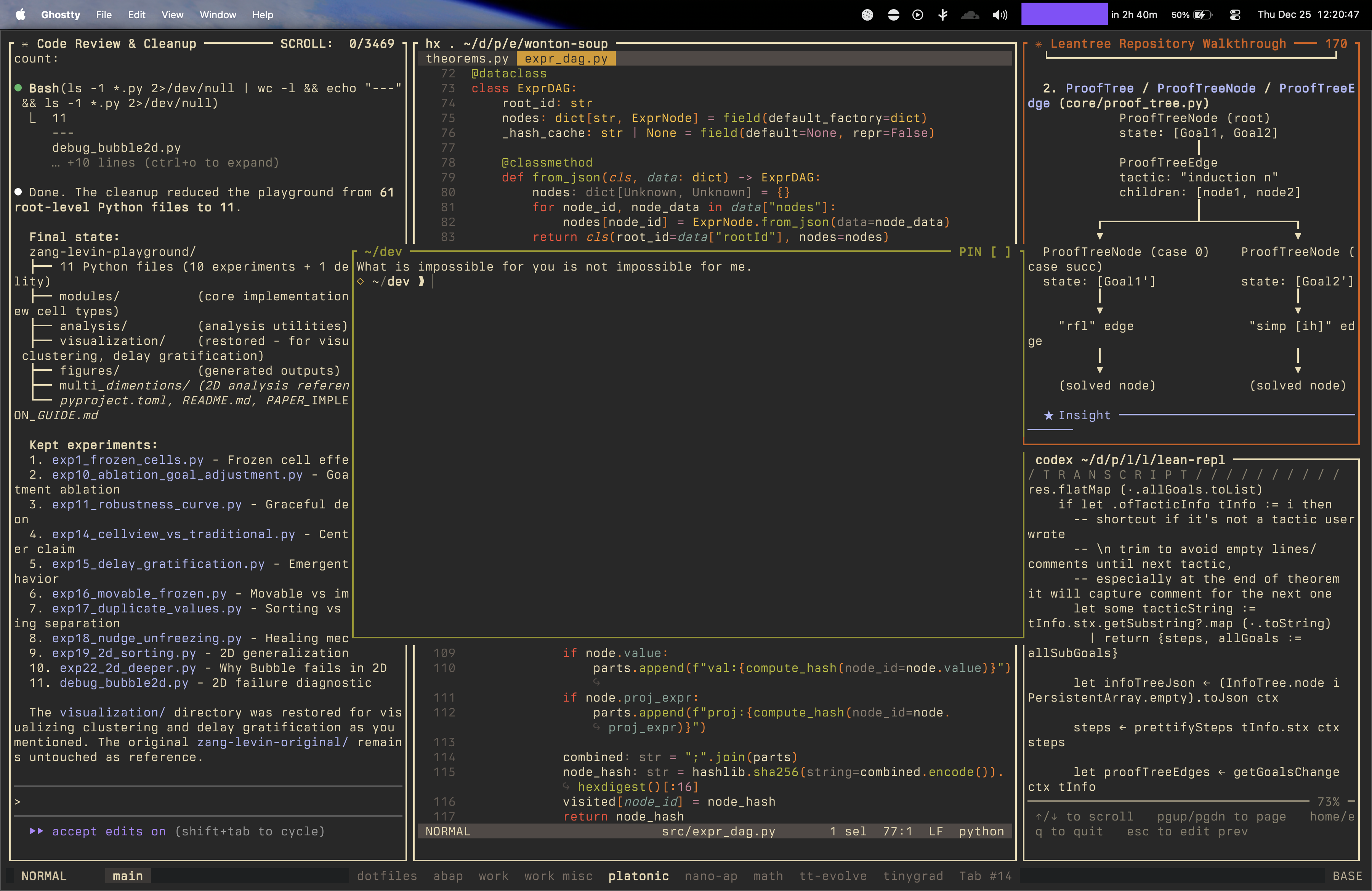
Task: Click the zang-levin-original/ directory link
Action: click(x=272, y=742)
